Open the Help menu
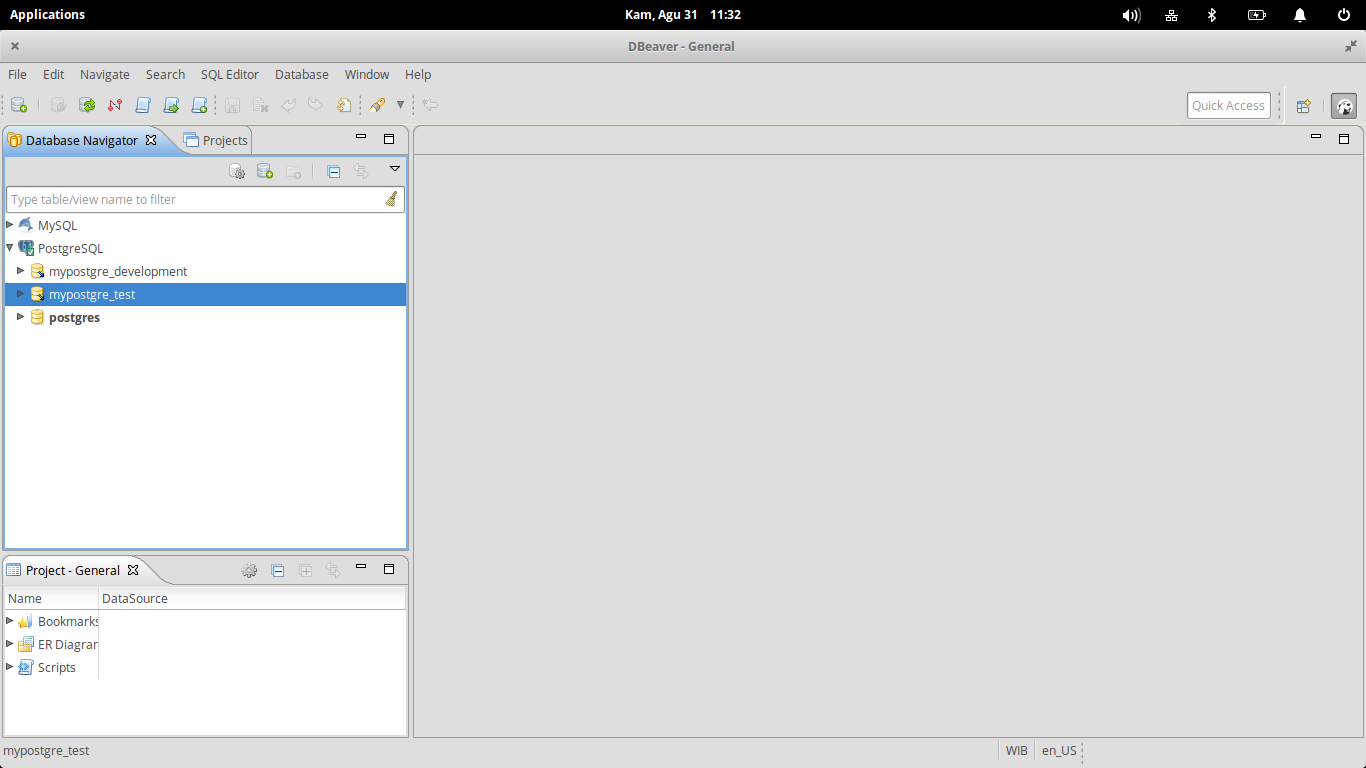Image resolution: width=1366 pixels, height=768 pixels. pyautogui.click(x=418, y=74)
